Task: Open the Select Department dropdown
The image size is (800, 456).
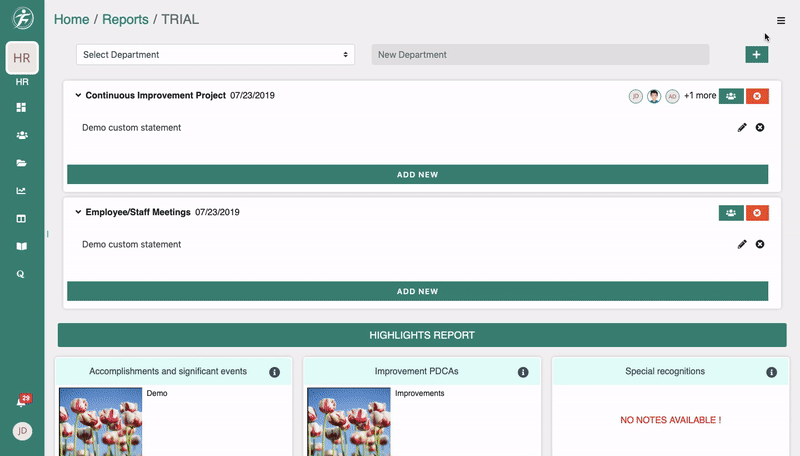Action: click(x=215, y=55)
